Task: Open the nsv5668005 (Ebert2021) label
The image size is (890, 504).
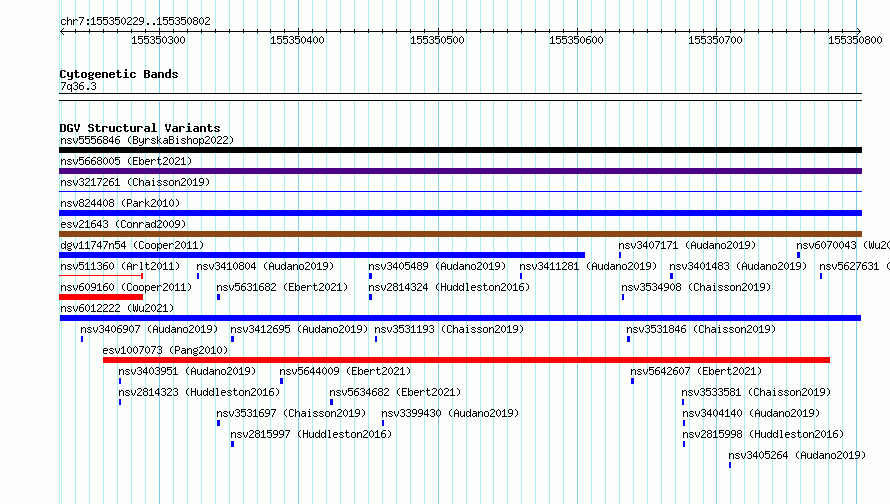Action: (126, 161)
